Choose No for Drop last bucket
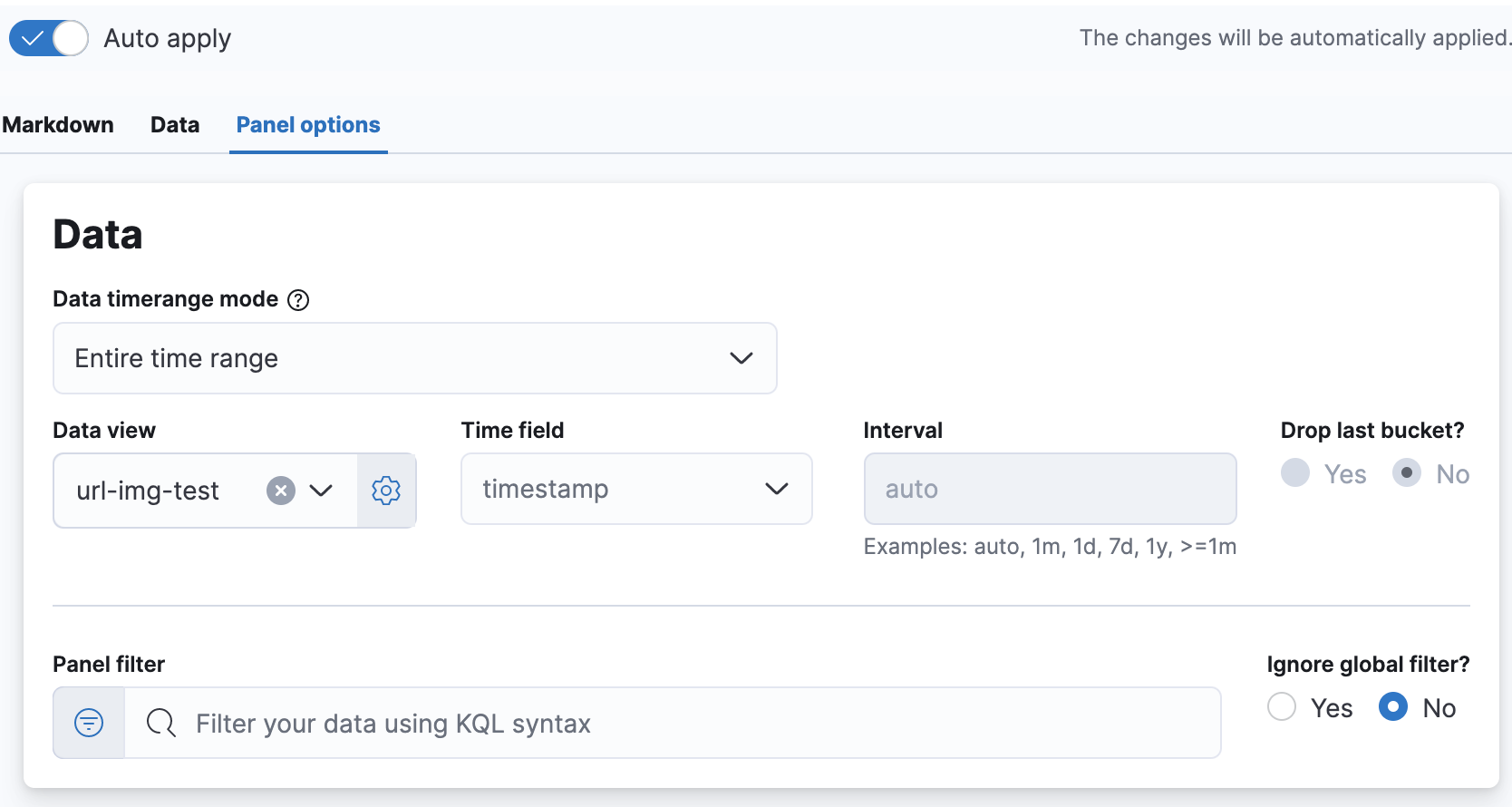The width and height of the screenshot is (1512, 807). point(1406,473)
